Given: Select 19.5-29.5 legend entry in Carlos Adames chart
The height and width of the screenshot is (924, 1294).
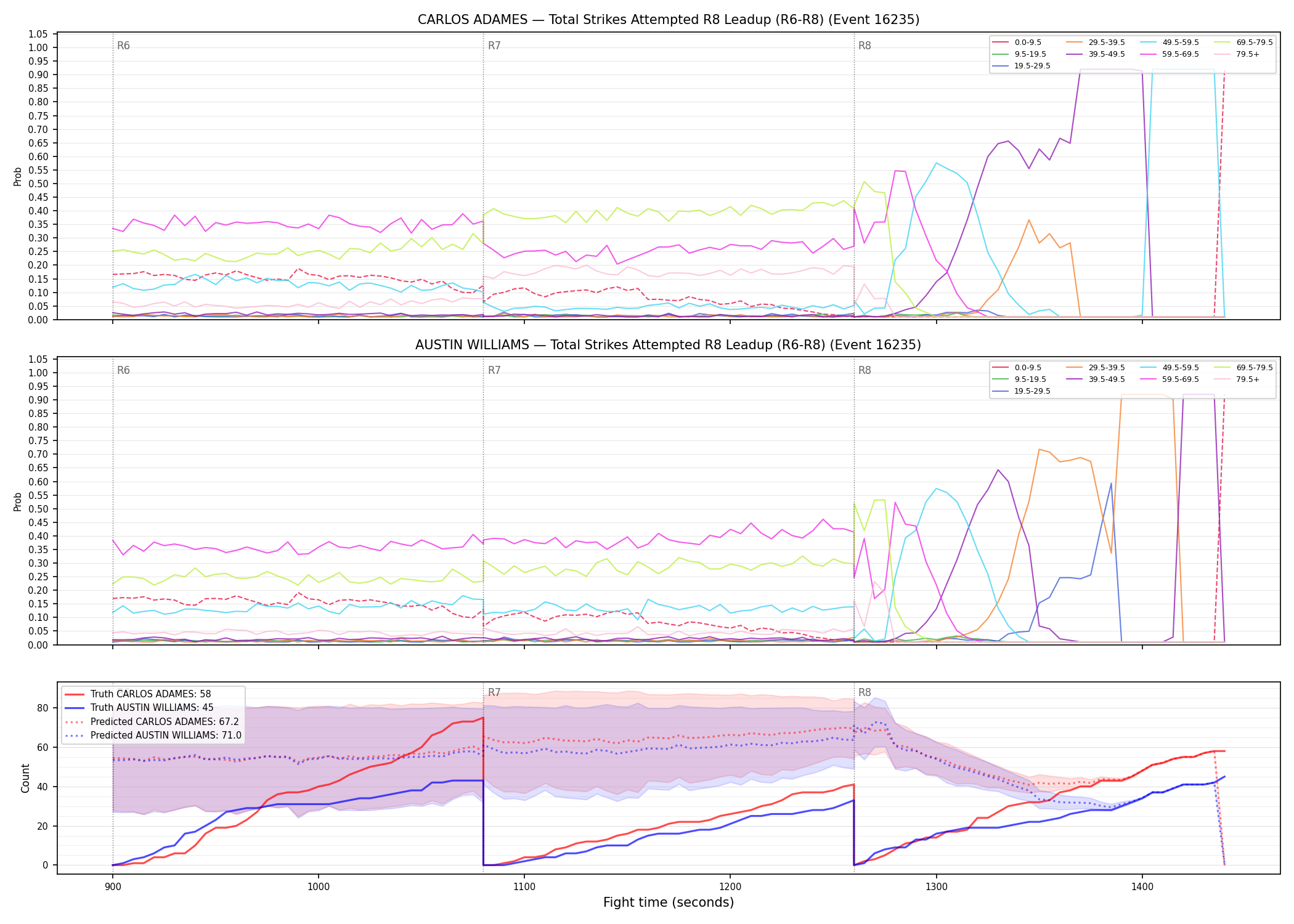Looking at the screenshot, I should click(1022, 66).
